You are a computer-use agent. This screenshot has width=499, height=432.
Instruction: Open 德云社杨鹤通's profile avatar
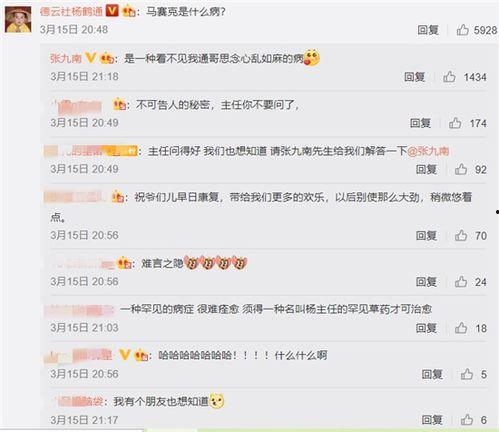(18, 20)
